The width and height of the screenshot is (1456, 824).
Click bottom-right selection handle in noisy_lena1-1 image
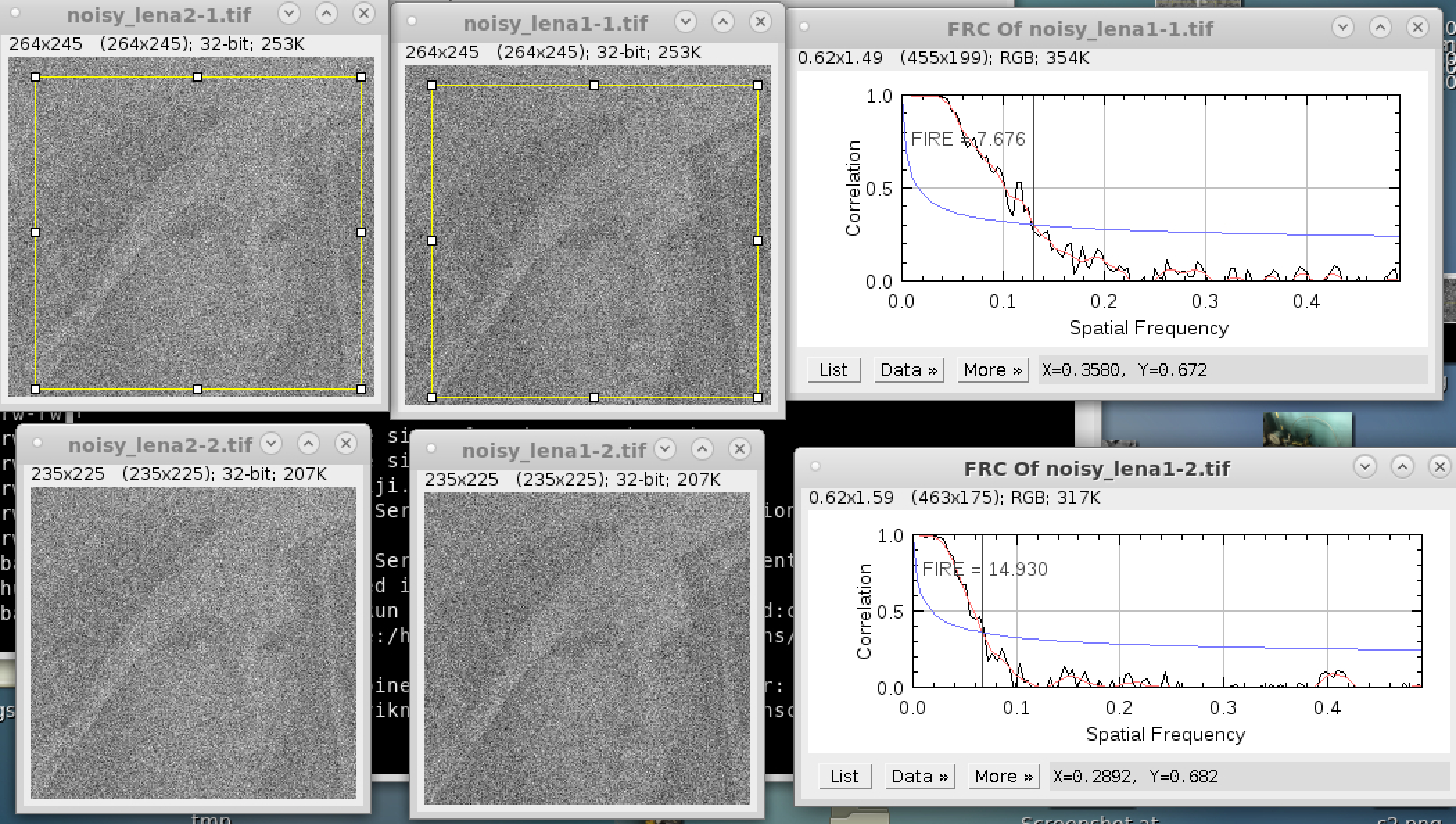click(757, 397)
